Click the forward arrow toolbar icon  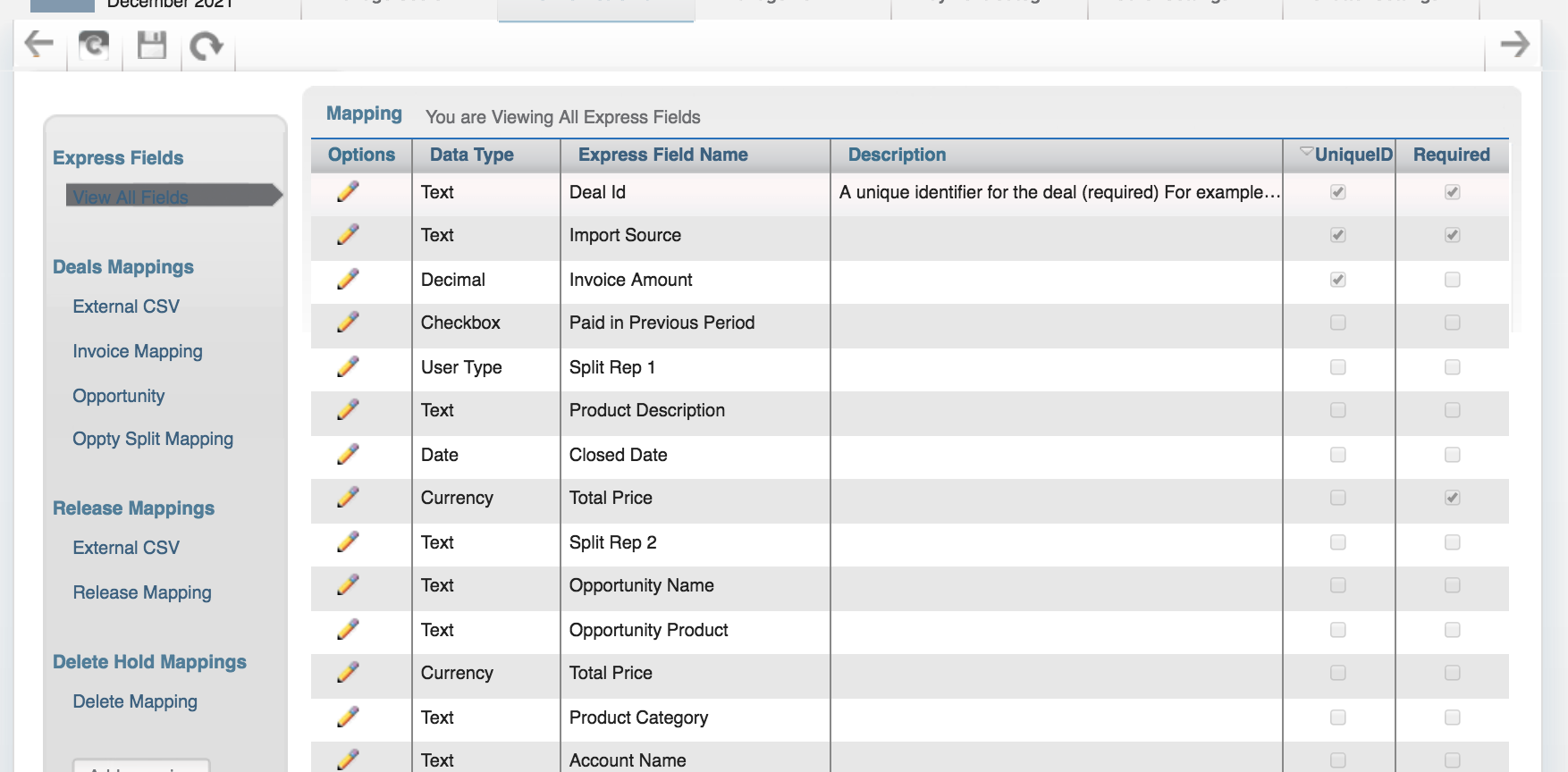[1515, 44]
